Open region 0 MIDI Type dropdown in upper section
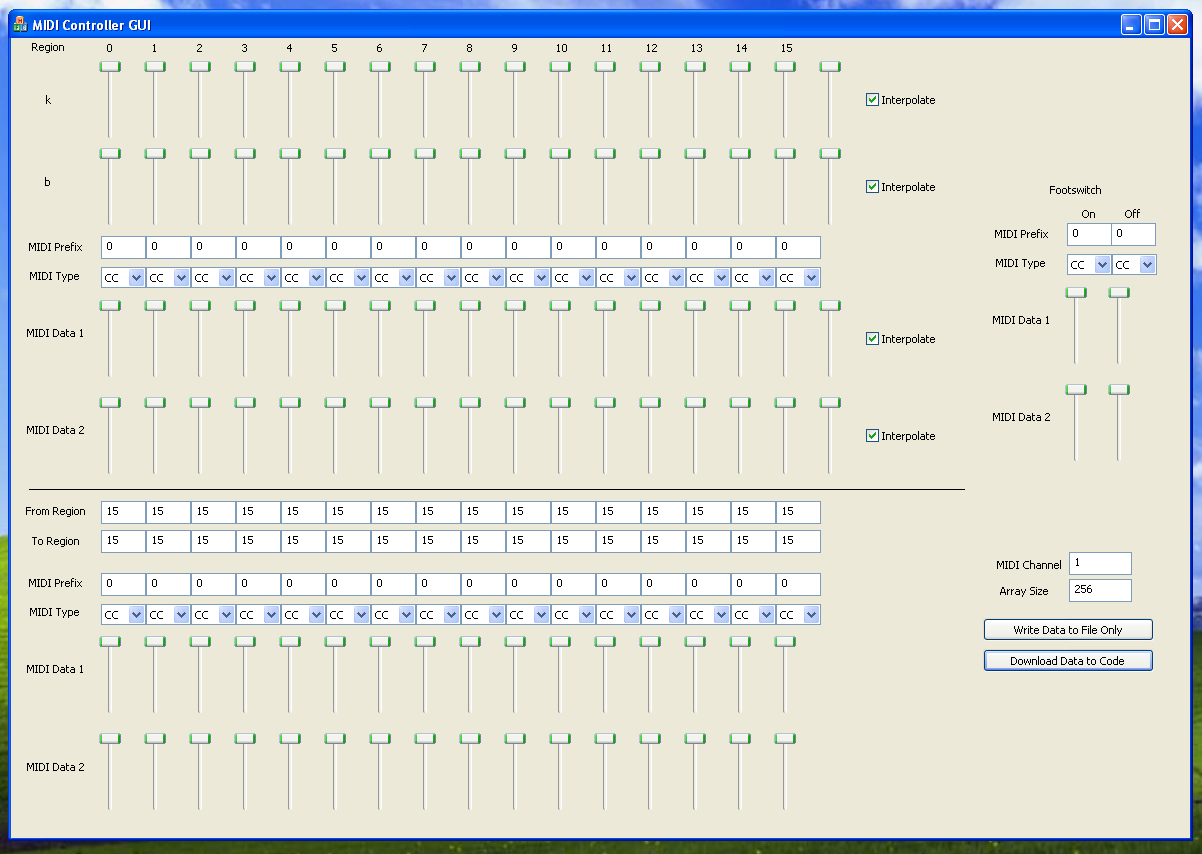This screenshot has height=854, width=1202. click(x=136, y=278)
